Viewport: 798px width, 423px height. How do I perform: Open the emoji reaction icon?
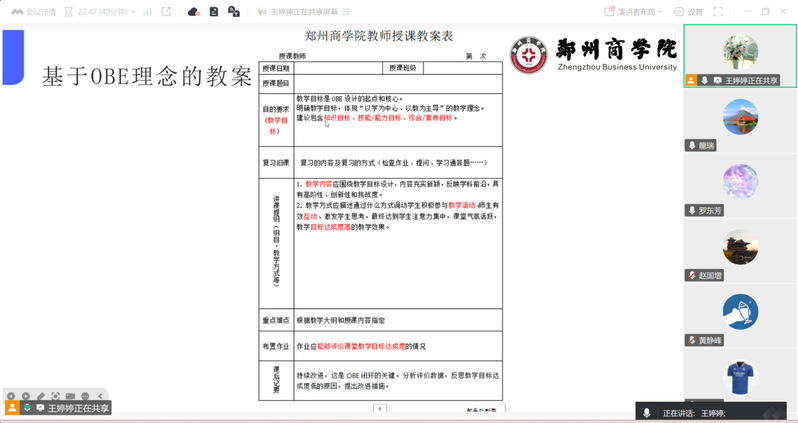(85, 396)
